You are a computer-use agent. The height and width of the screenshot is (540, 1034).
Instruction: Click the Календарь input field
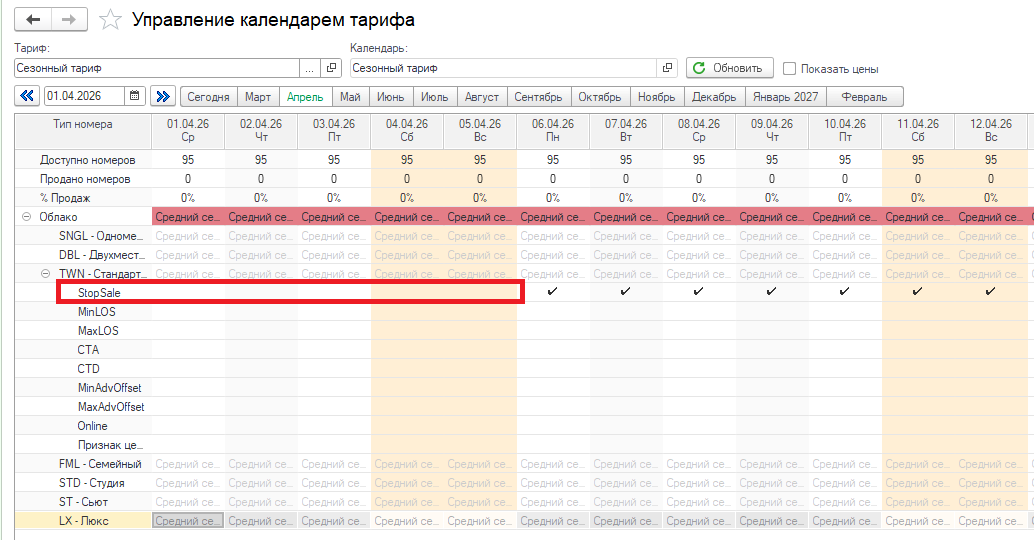point(503,68)
